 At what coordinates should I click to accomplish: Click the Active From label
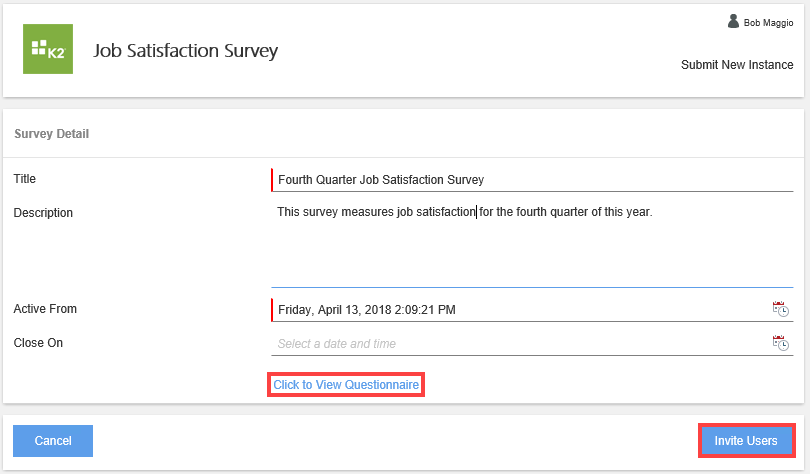click(x=45, y=308)
